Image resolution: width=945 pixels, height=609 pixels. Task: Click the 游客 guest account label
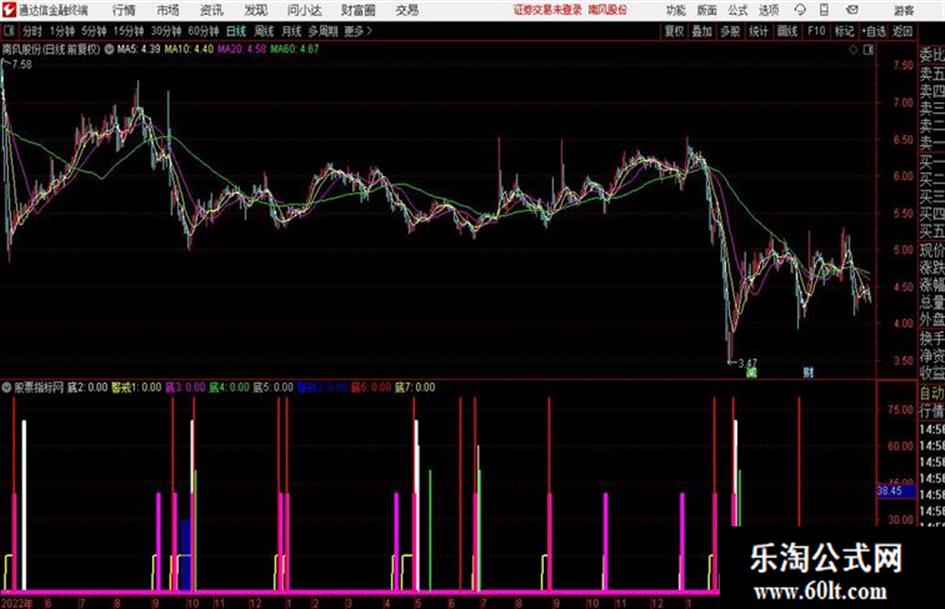904,10
